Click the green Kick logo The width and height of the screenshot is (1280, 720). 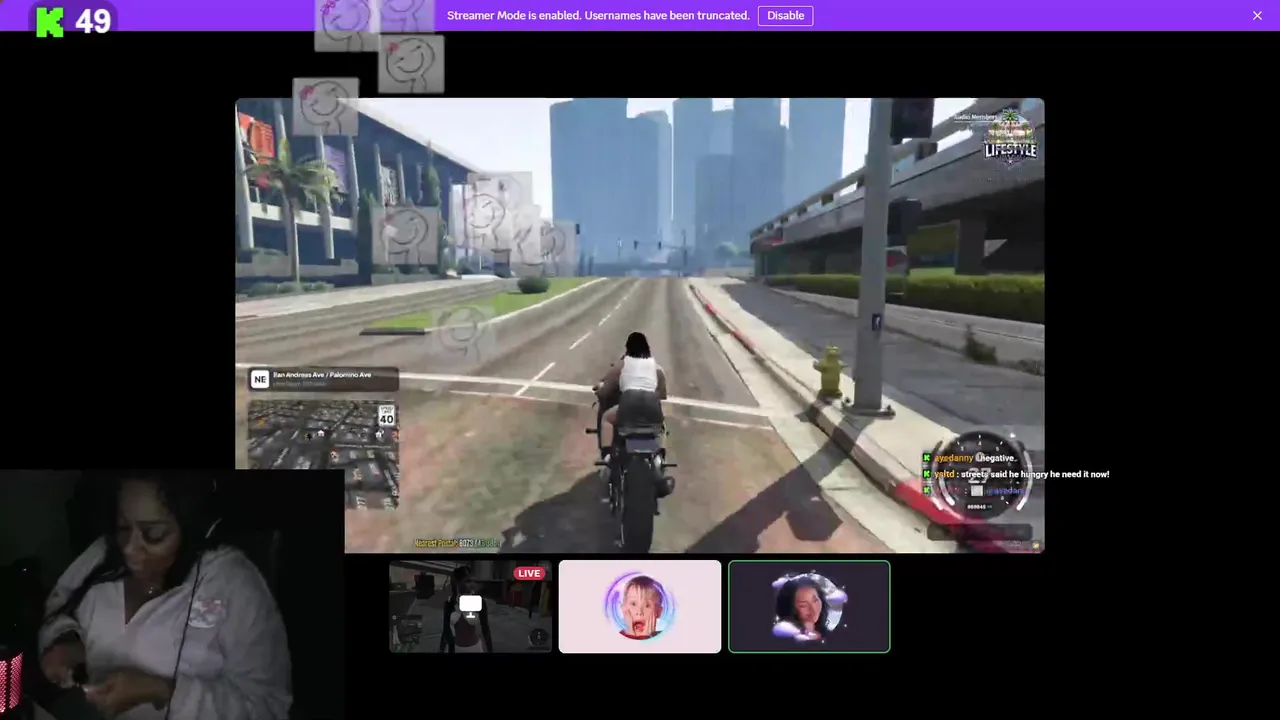click(50, 22)
